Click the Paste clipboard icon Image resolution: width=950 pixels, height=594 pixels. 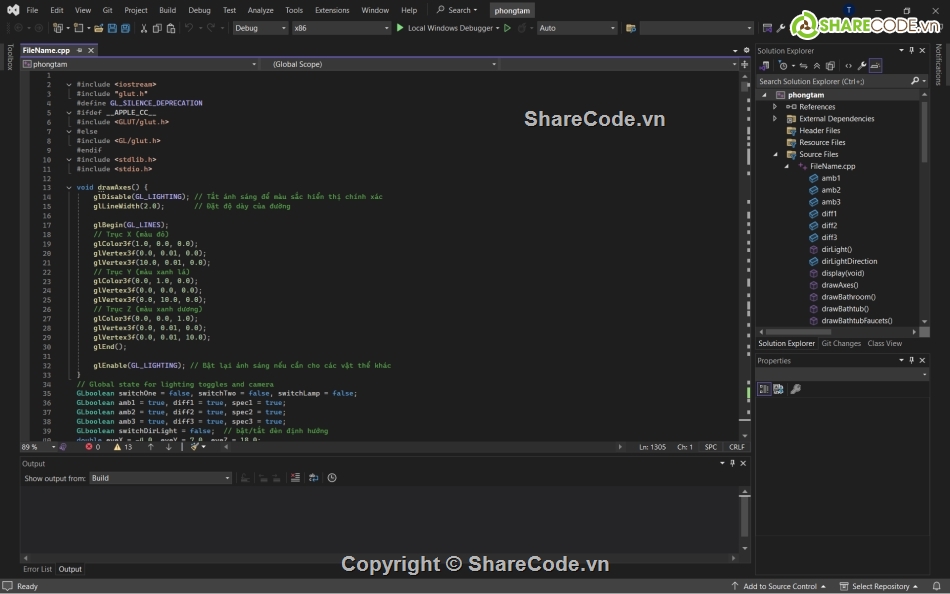(x=171, y=28)
